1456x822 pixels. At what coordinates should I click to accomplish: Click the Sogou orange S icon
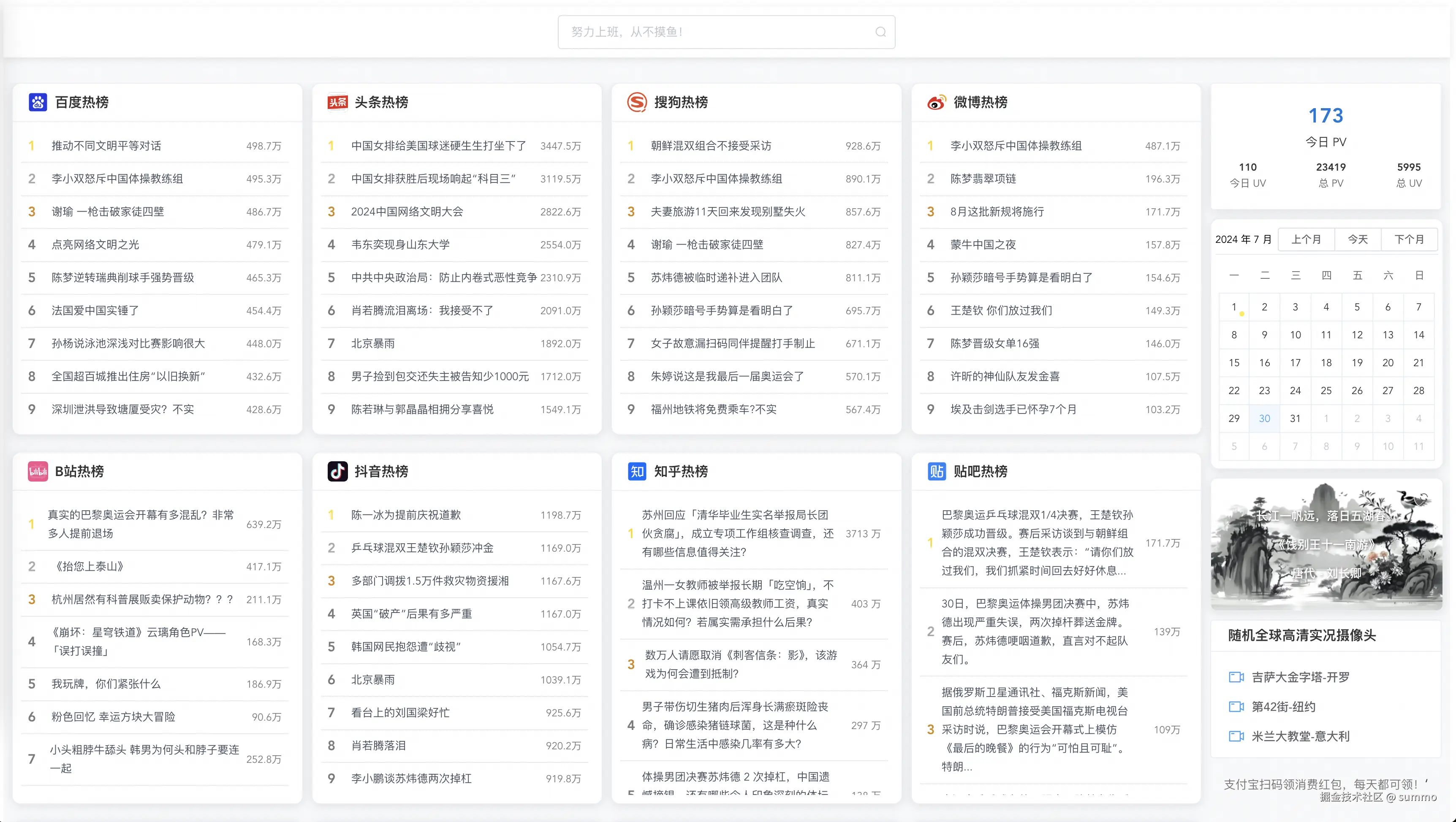click(637, 102)
